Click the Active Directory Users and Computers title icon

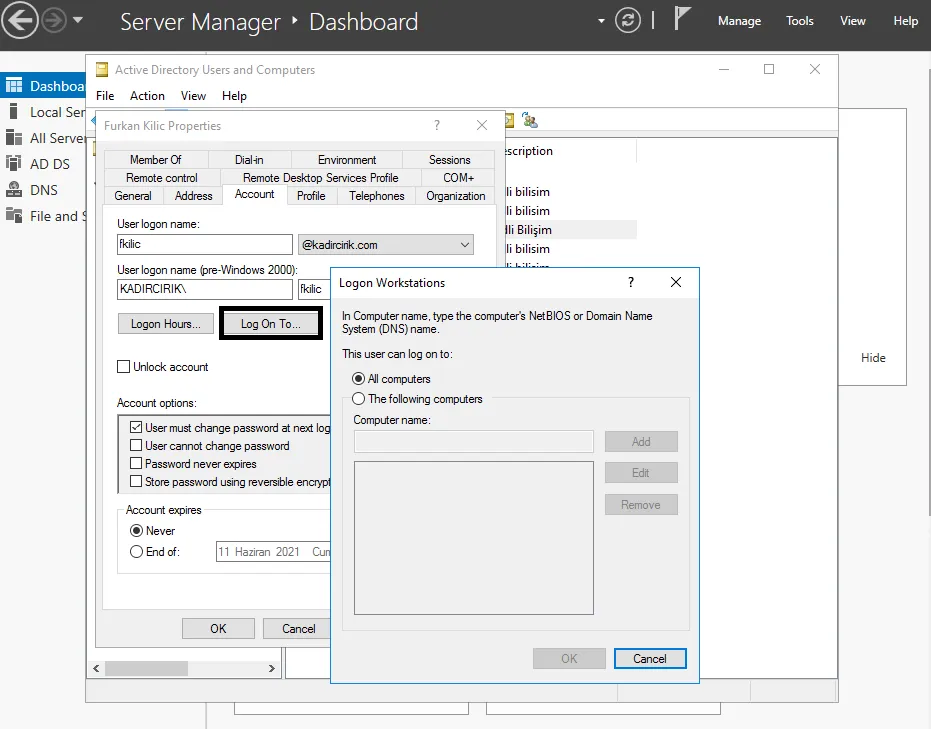[102, 70]
